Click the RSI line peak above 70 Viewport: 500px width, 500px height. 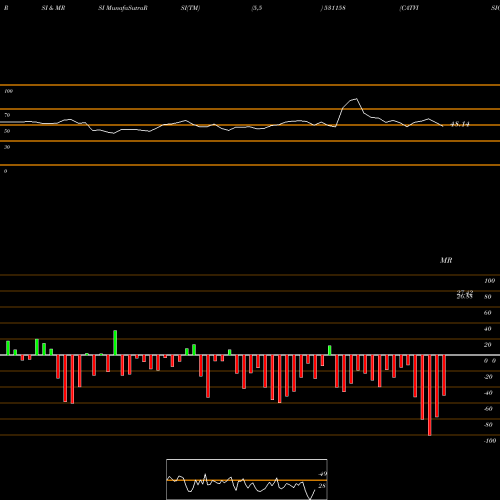(x=356, y=99)
